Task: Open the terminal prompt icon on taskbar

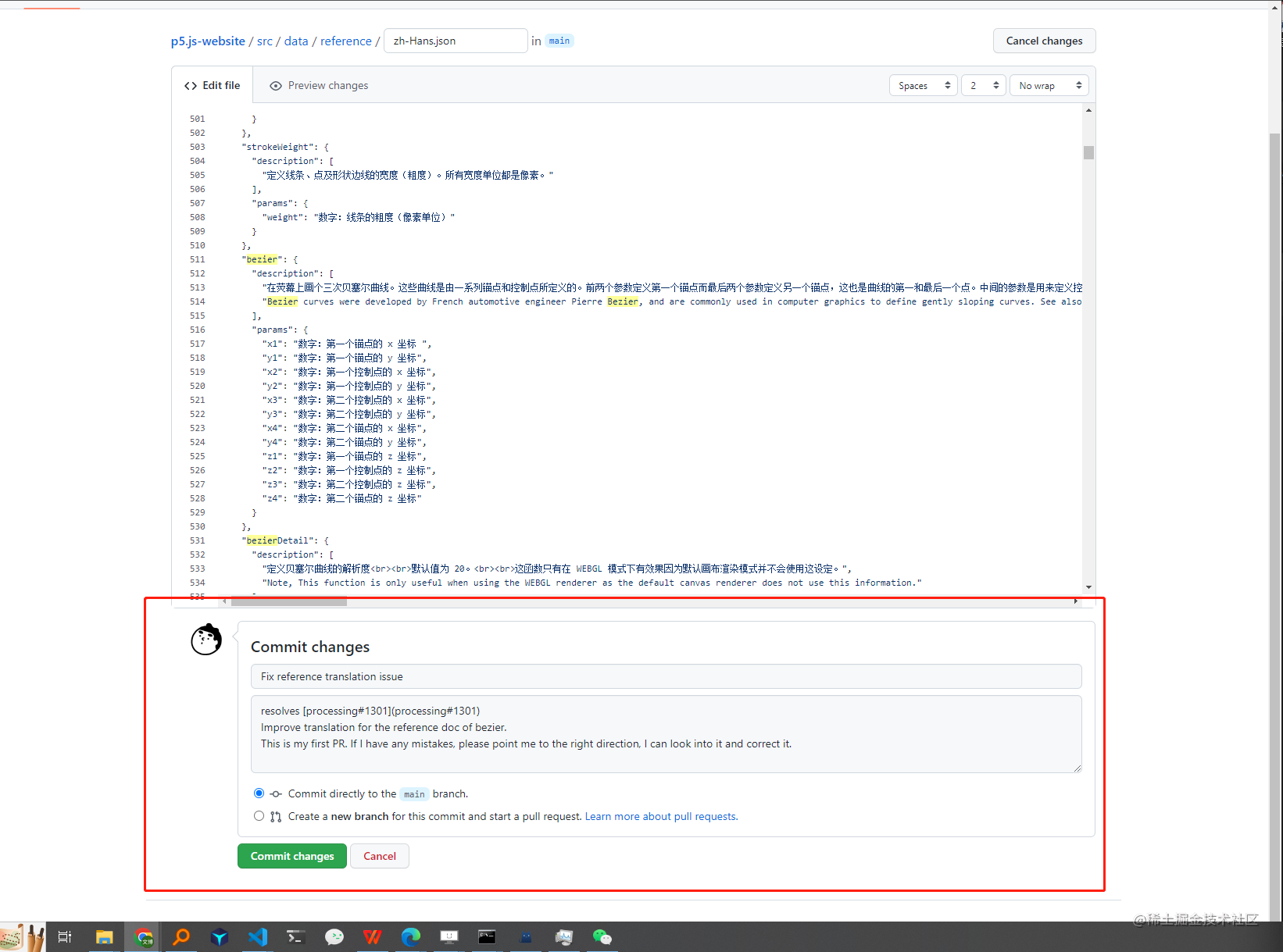Action: [295, 936]
